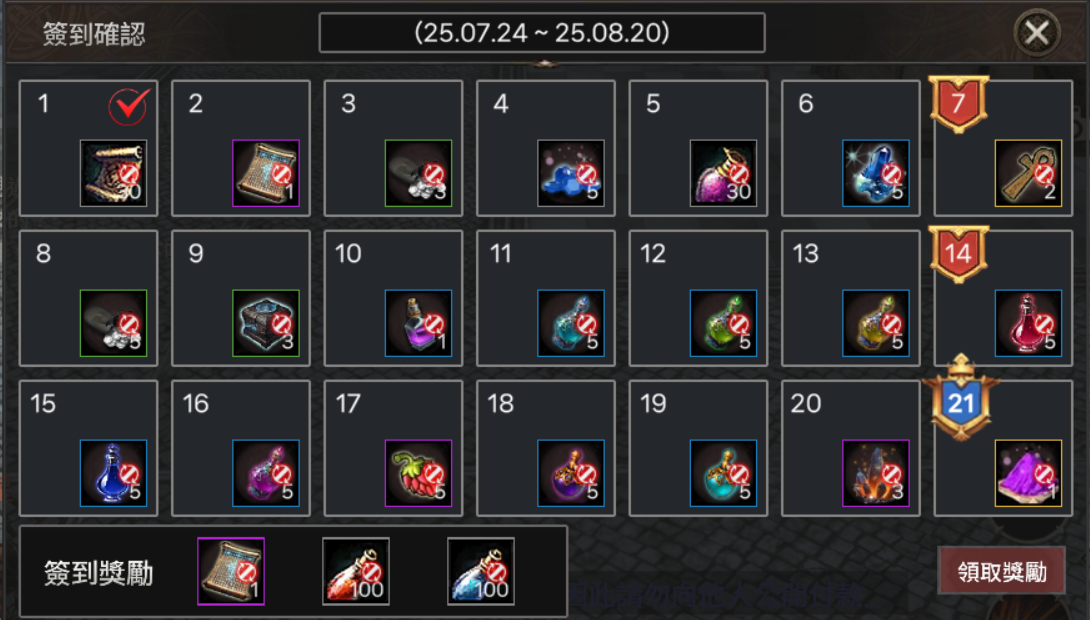Click the red checkmark on day 1
The width and height of the screenshot is (1090, 620).
click(x=129, y=106)
